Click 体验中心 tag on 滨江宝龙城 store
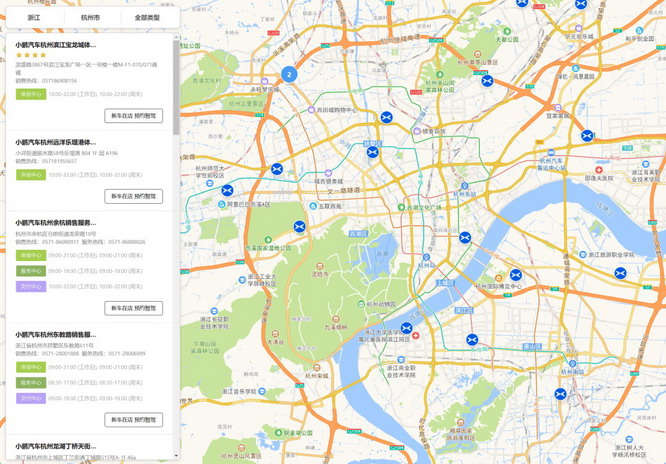Screen dimensions: 666x464 (x=31, y=94)
